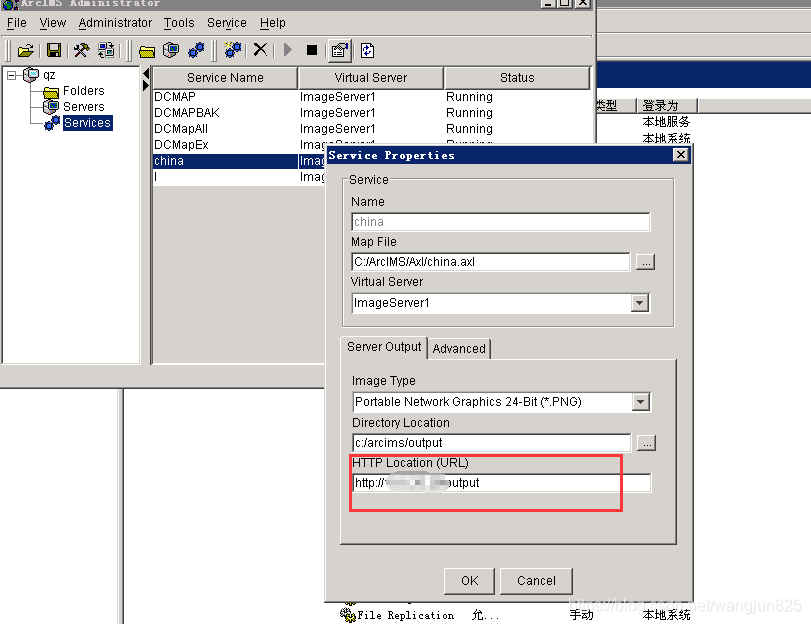The width and height of the screenshot is (811, 624).
Task: Browse for Map File with ellipsis button
Action: tap(645, 262)
